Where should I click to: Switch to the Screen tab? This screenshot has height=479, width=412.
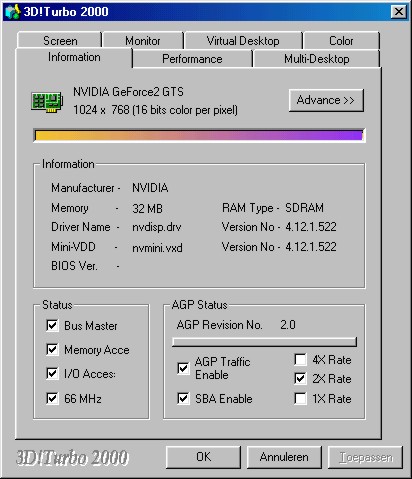pos(60,41)
